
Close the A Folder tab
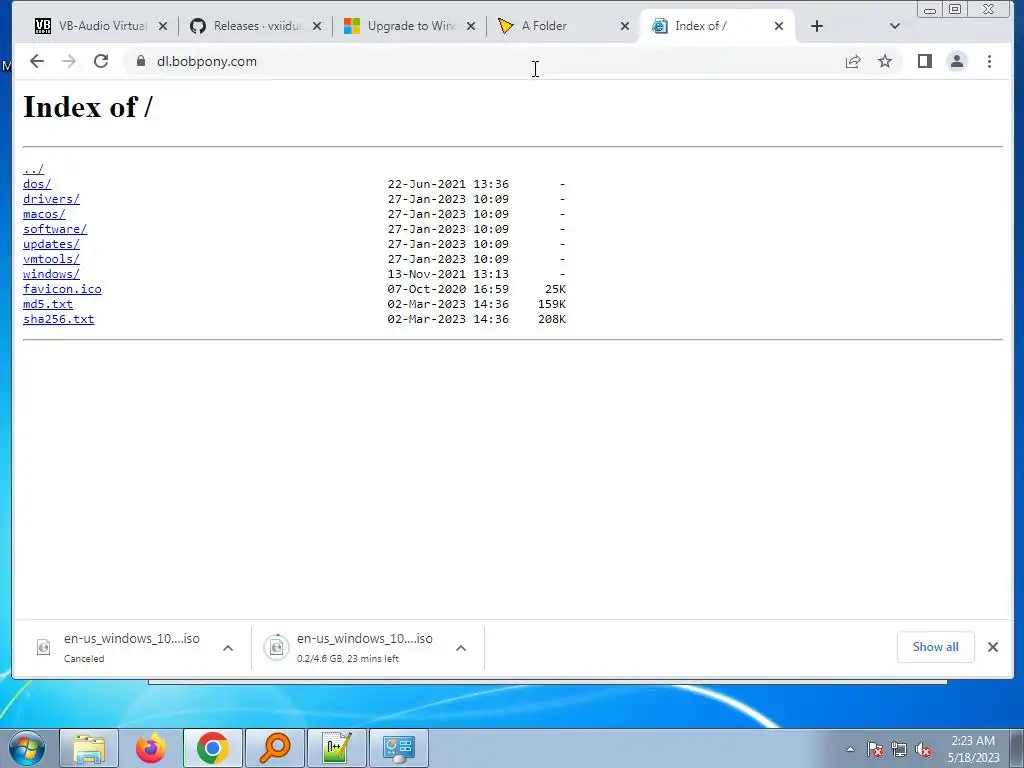(625, 26)
